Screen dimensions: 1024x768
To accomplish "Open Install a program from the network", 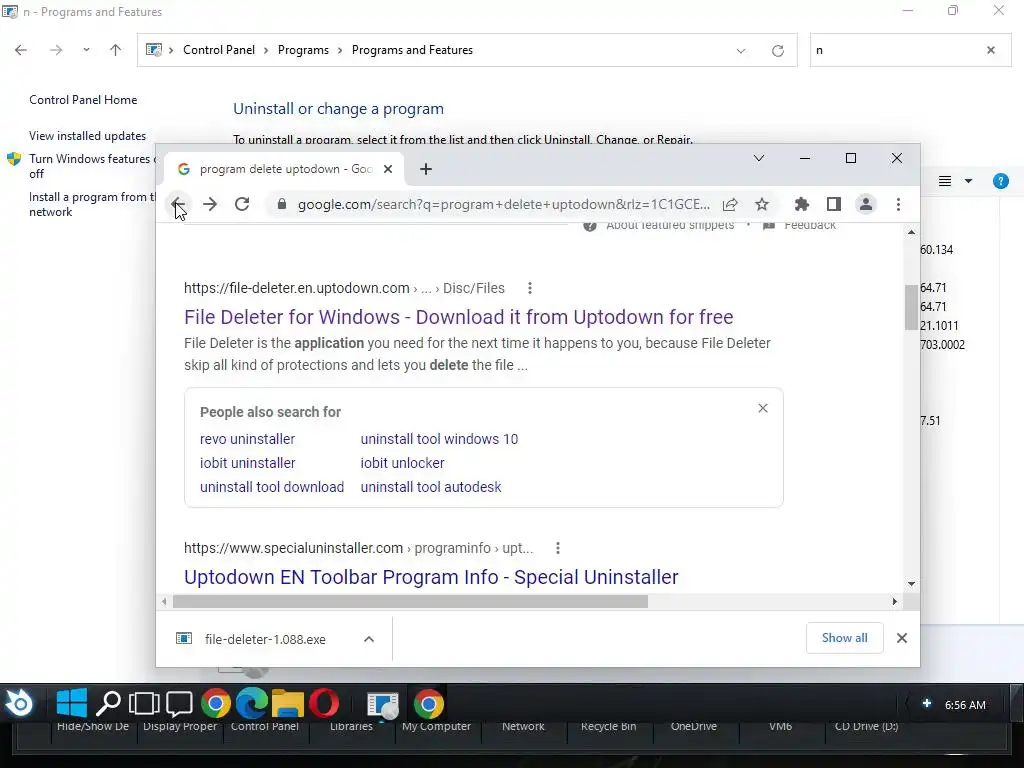I will [x=91, y=204].
